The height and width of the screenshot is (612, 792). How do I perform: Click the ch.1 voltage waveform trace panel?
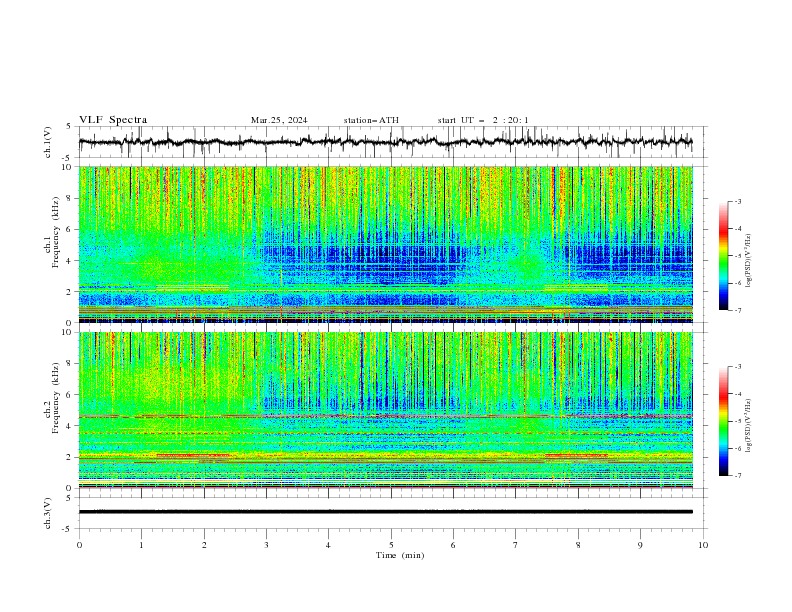pos(386,142)
